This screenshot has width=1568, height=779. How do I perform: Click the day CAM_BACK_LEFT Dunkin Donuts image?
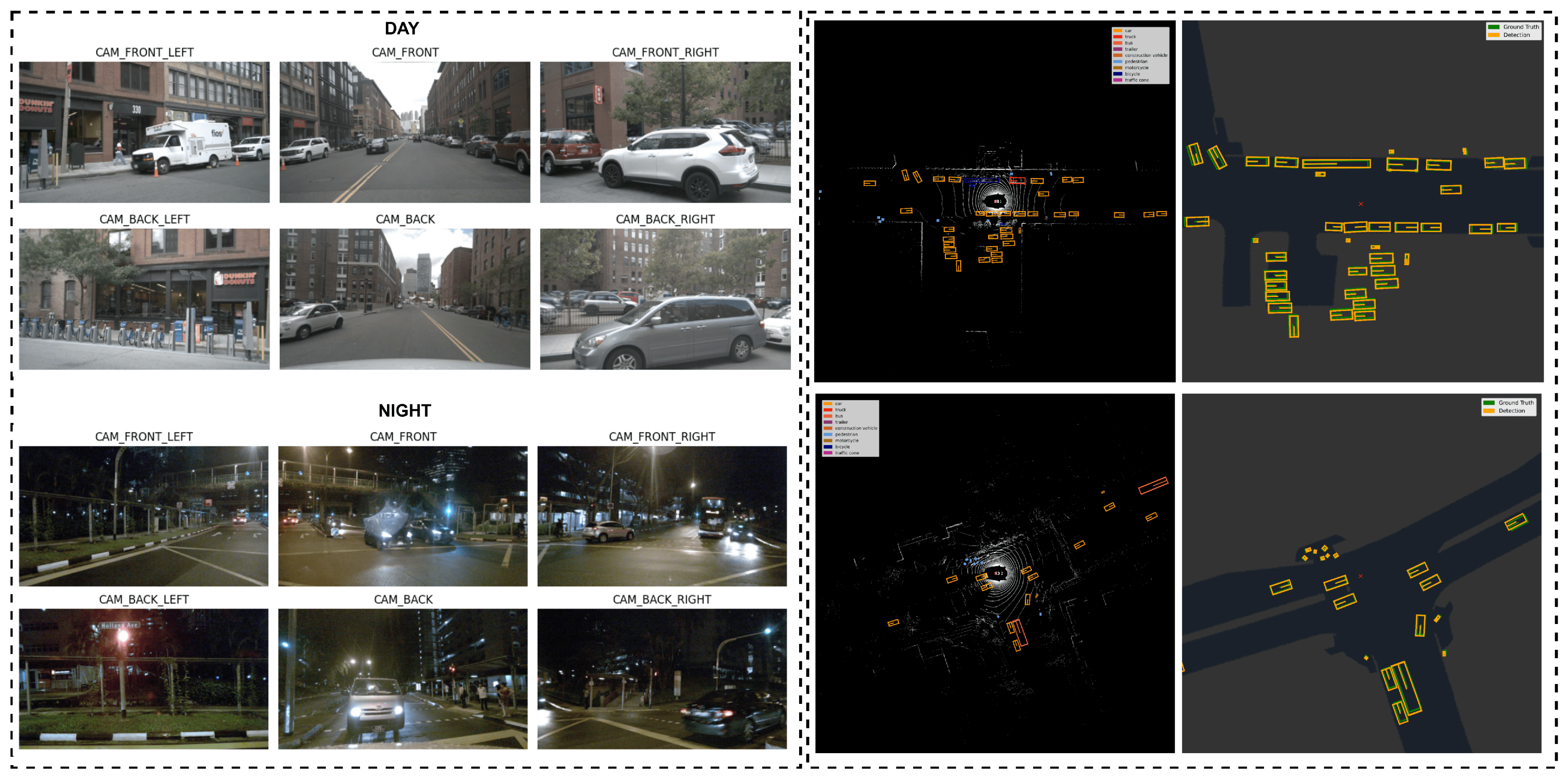click(144, 299)
